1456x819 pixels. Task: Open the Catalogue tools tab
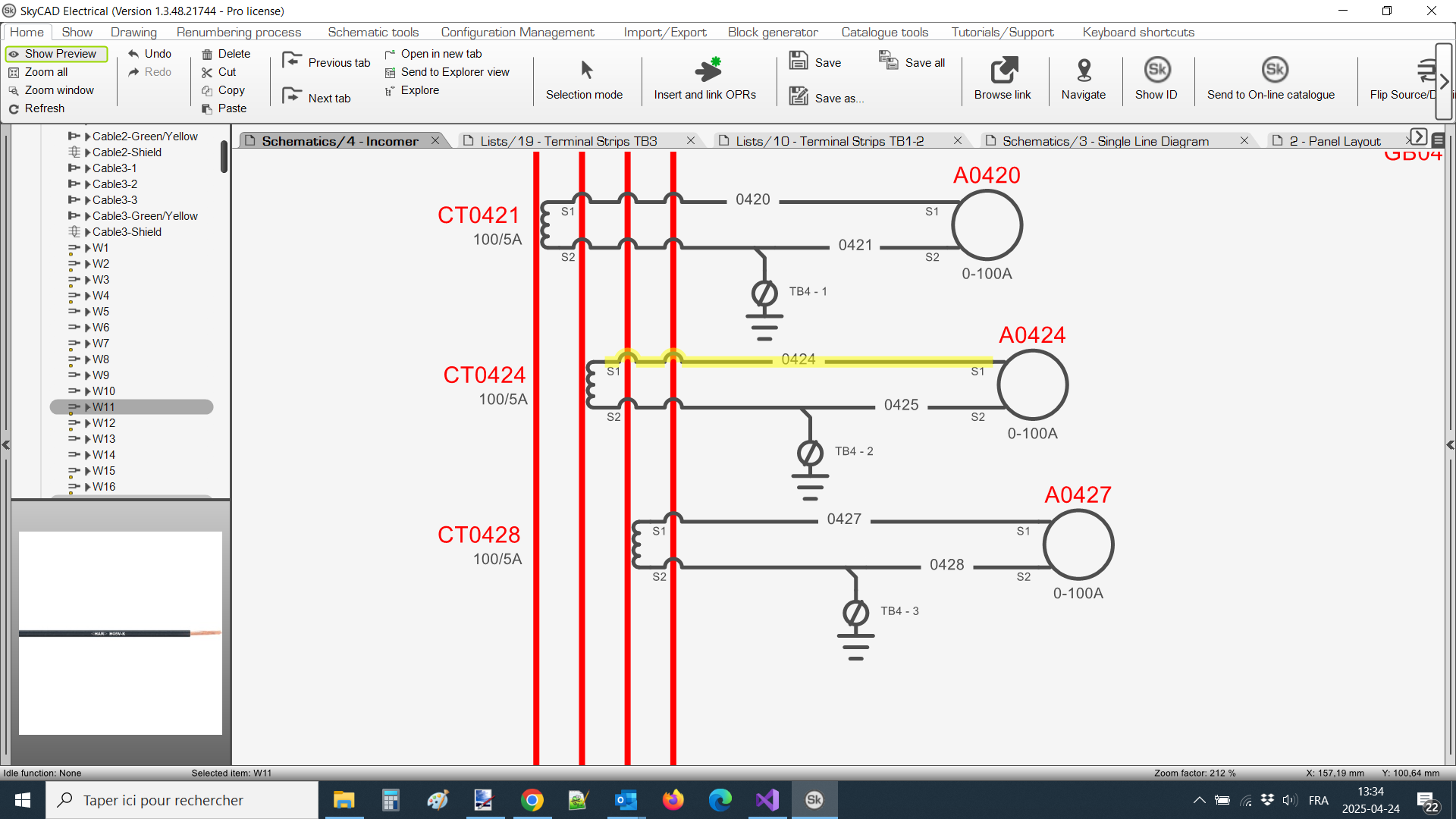point(884,32)
